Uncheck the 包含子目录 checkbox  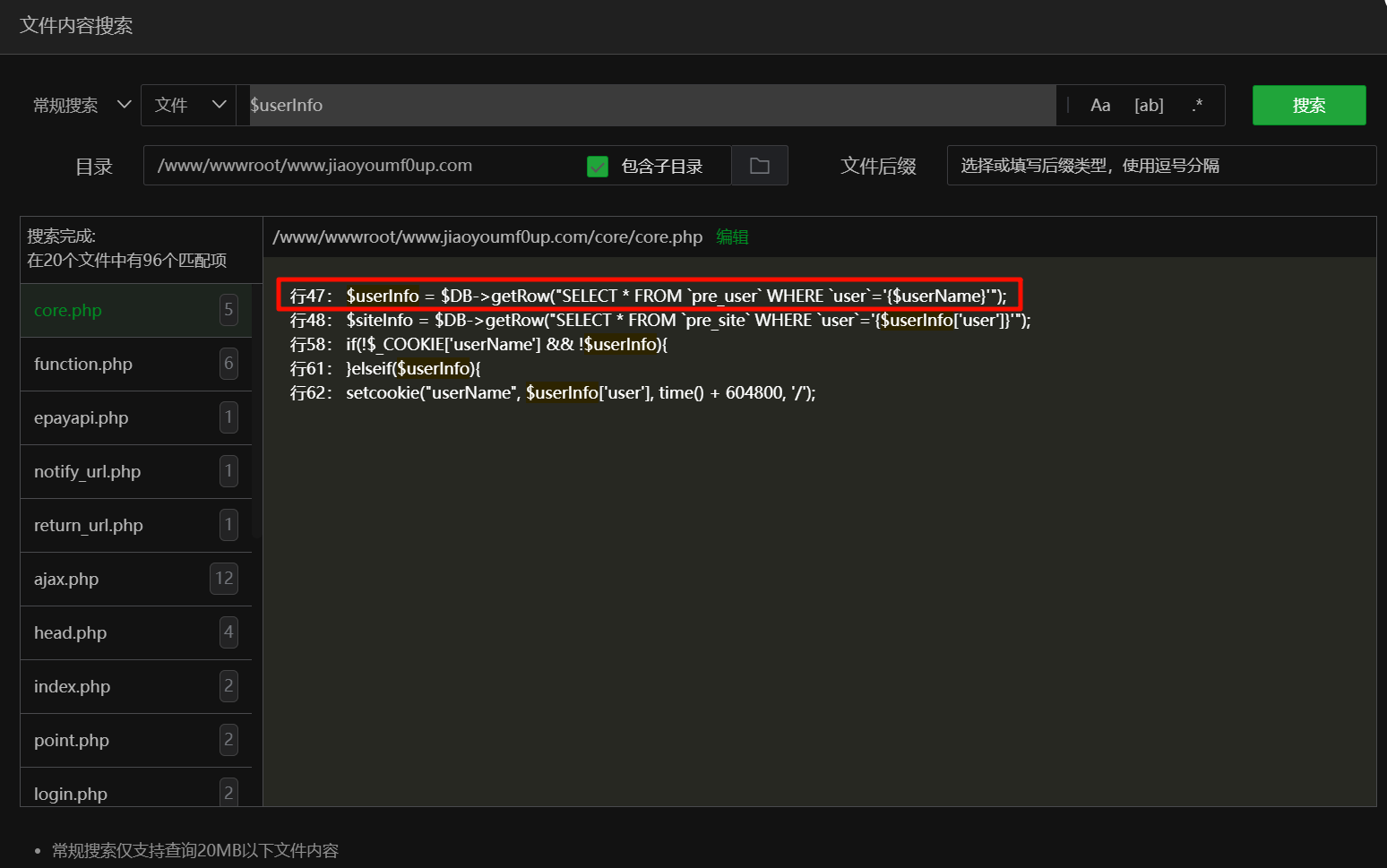pyautogui.click(x=598, y=167)
